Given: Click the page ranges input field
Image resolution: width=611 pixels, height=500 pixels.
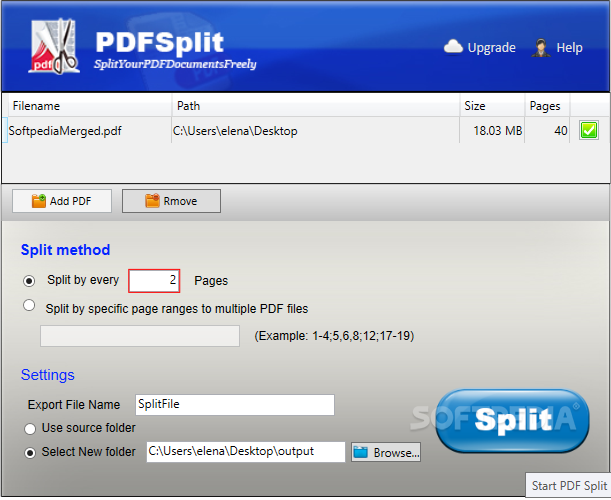Looking at the screenshot, I should (x=140, y=336).
